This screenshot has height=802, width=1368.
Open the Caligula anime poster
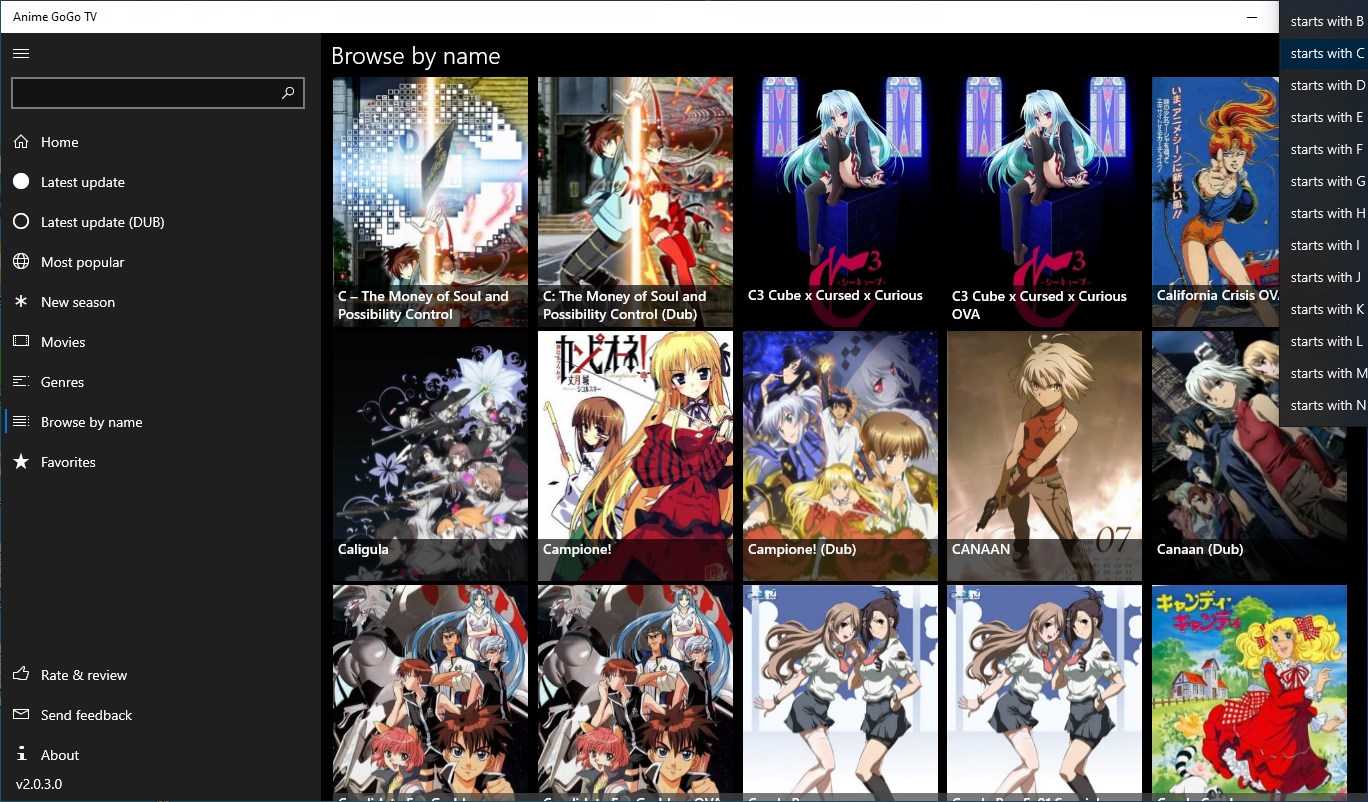pos(430,456)
